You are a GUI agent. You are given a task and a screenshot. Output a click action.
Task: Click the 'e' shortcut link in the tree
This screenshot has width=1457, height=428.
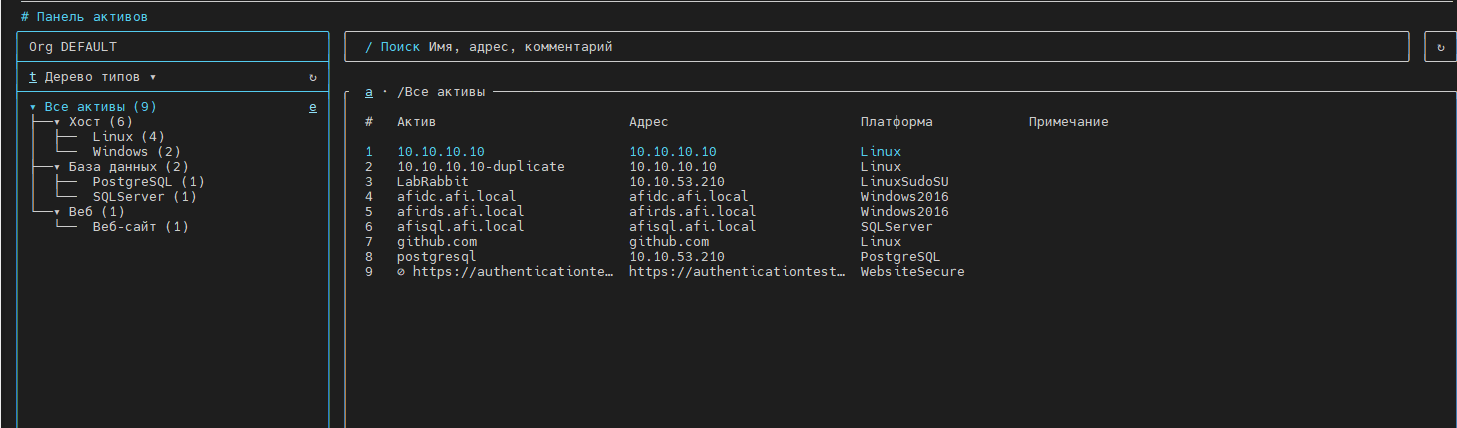[x=313, y=107]
